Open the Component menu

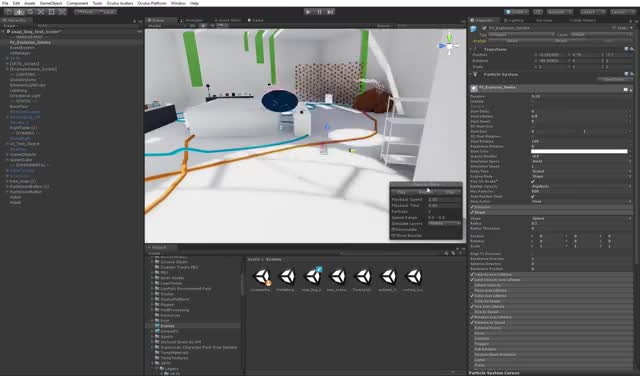click(x=77, y=3)
